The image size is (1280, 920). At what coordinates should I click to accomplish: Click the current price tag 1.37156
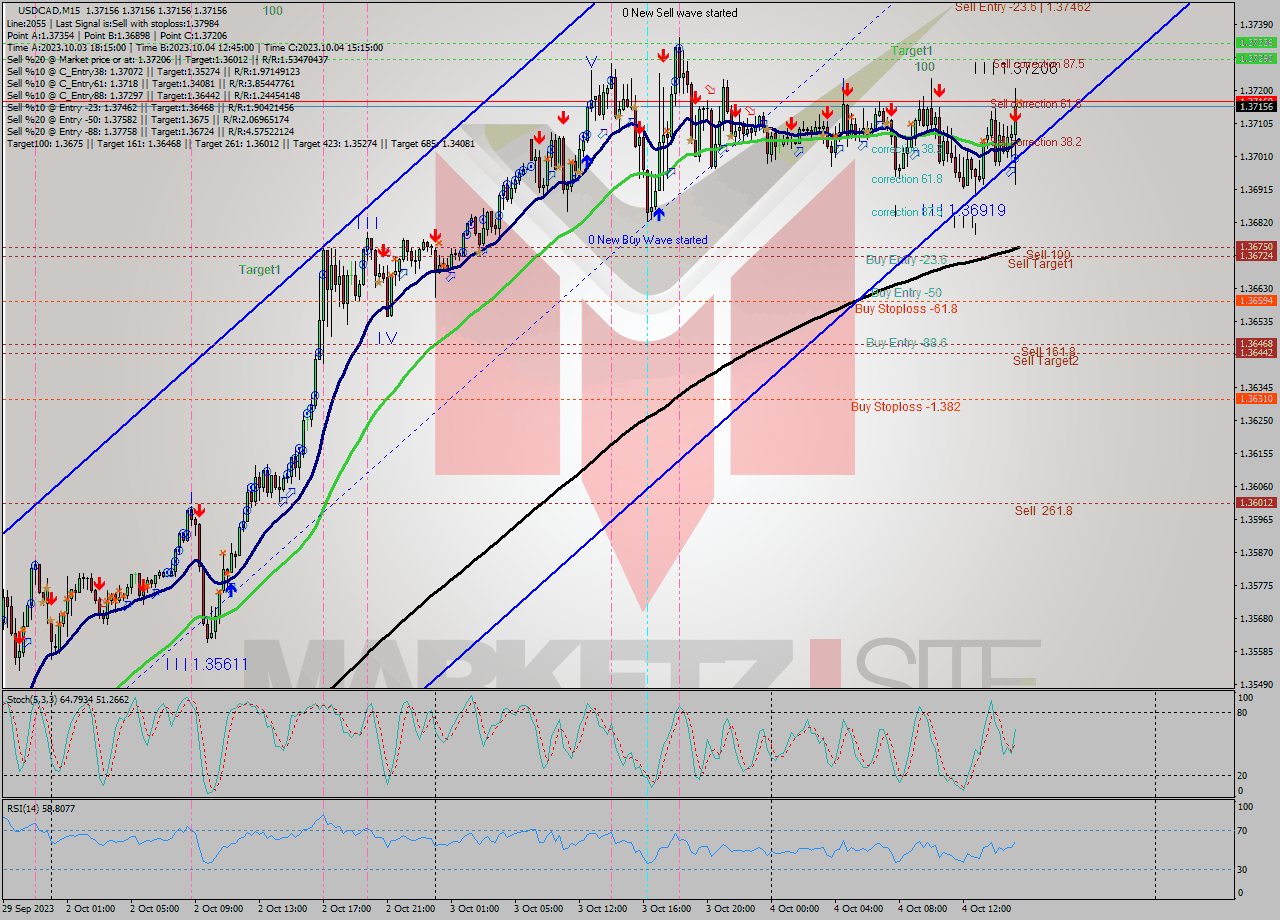1255,106
